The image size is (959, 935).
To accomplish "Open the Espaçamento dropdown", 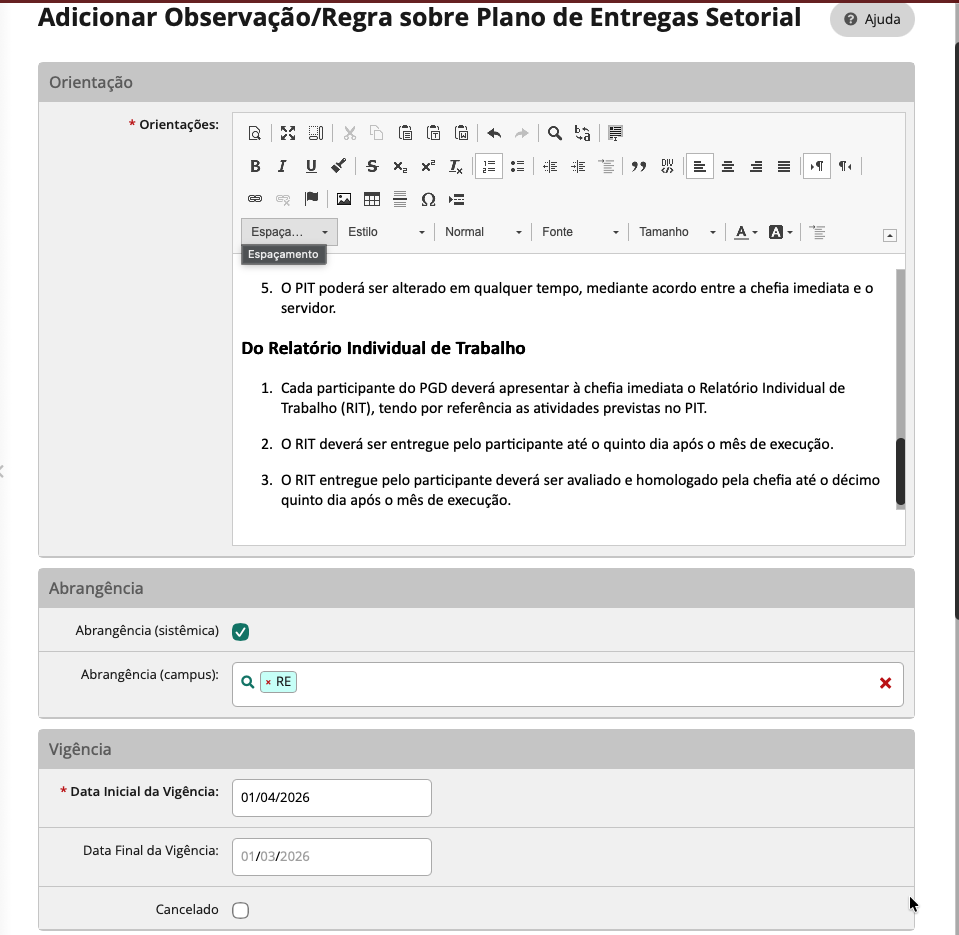I will tap(289, 232).
